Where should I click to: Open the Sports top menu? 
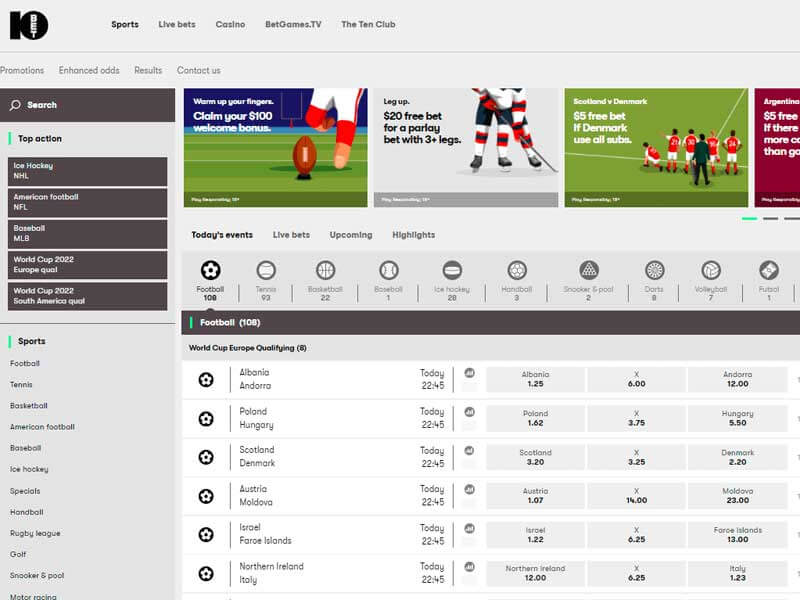pos(125,24)
